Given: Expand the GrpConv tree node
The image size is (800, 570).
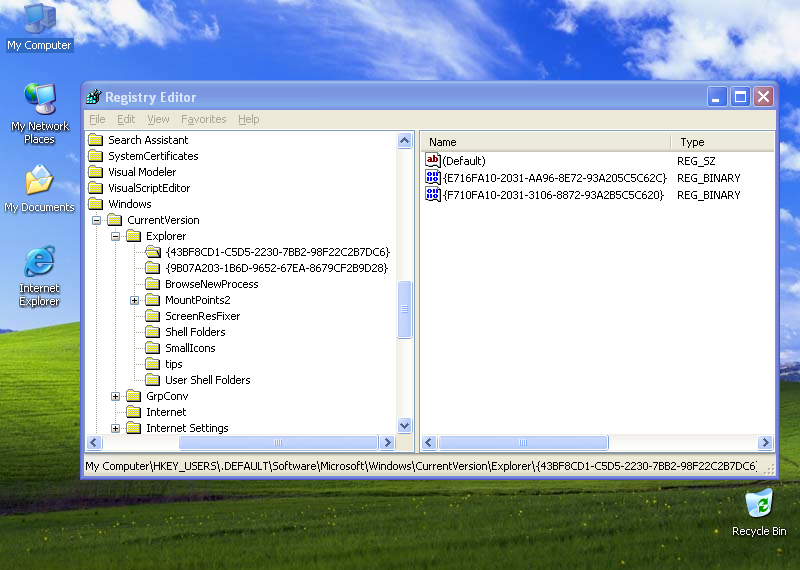Looking at the screenshot, I should [x=115, y=396].
